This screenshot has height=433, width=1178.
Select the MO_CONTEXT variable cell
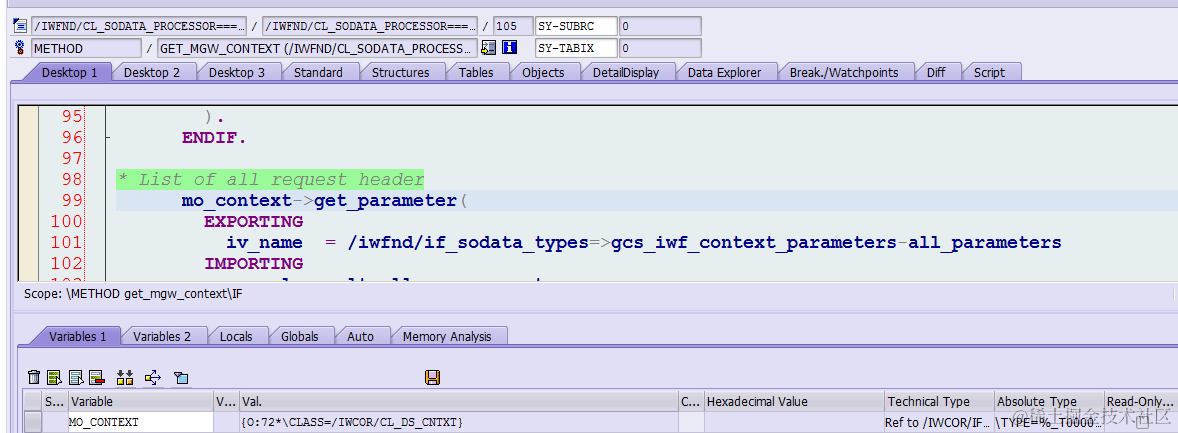(x=141, y=422)
